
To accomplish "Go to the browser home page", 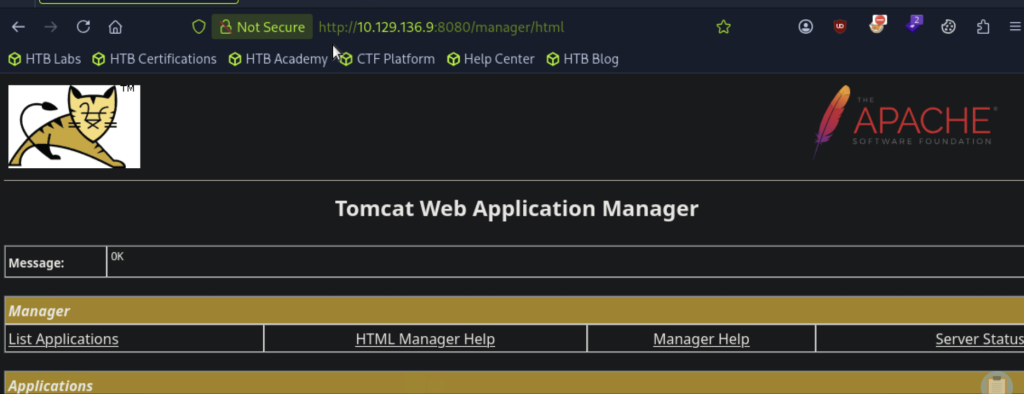I will [116, 27].
